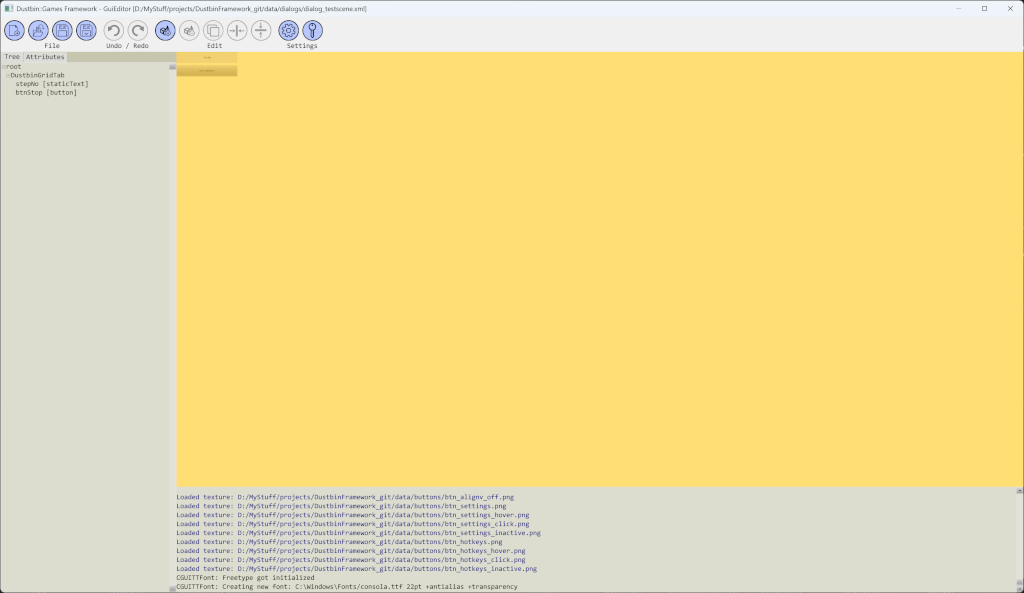Screen dimensions: 1024x593
Task: Click the New file toolbar icon
Action: tap(14, 31)
